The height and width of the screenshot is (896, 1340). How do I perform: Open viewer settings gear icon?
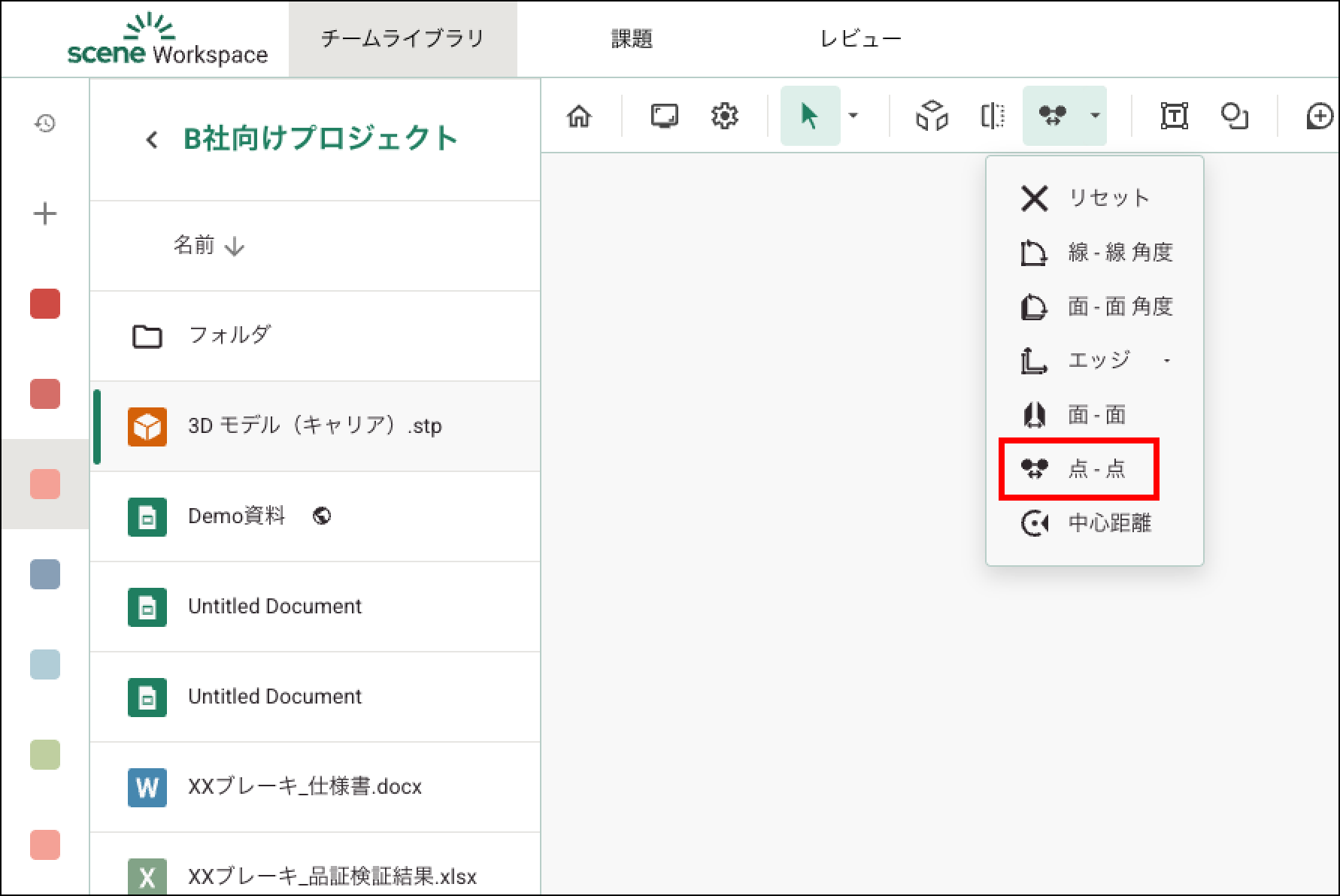724,117
